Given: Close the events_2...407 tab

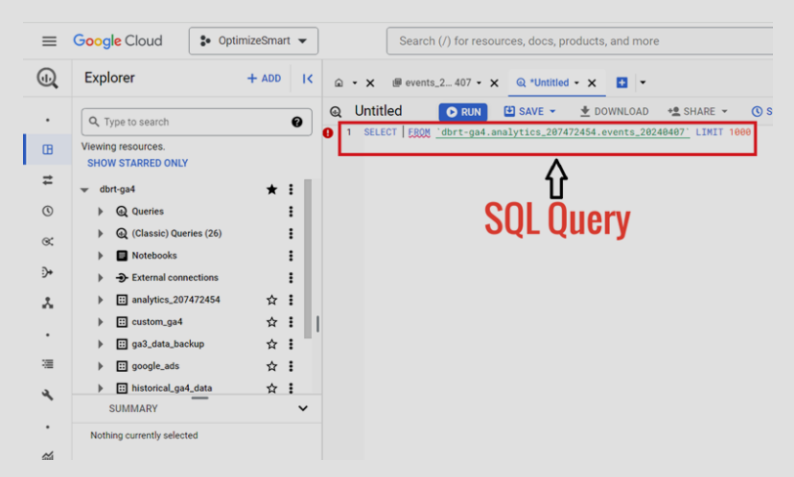Looking at the screenshot, I should pyautogui.click(x=494, y=83).
